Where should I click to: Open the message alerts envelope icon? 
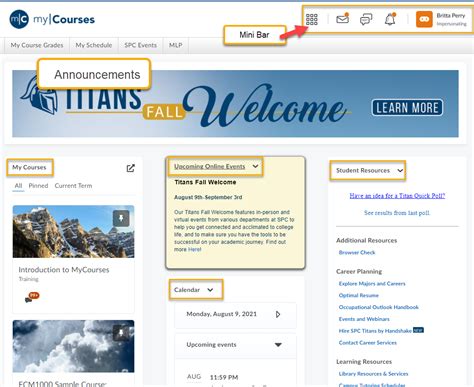342,19
